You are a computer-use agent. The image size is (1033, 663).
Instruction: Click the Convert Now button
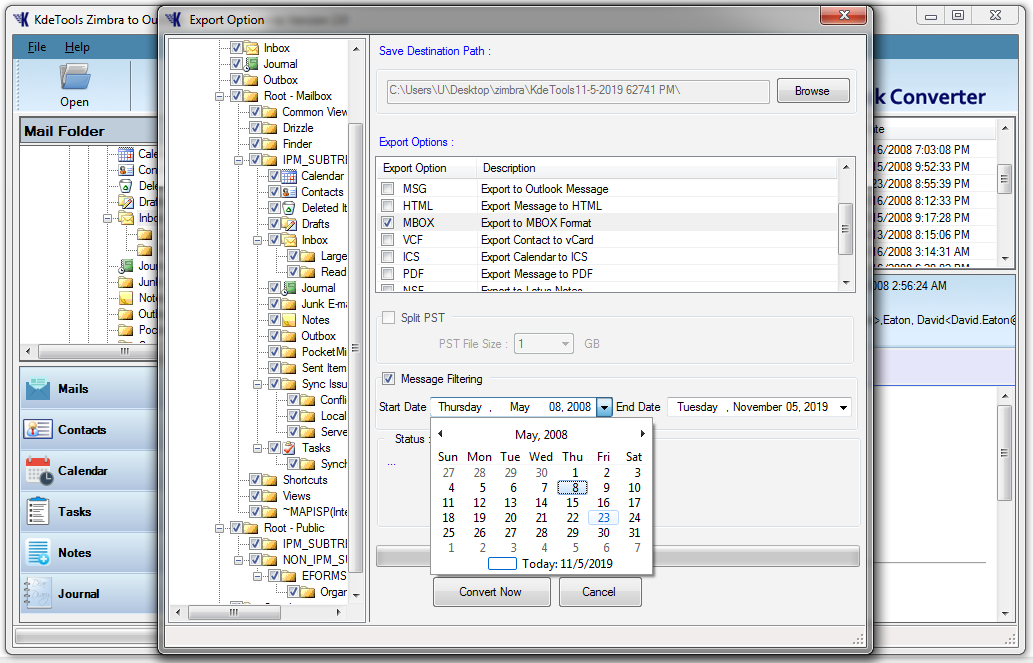pyautogui.click(x=491, y=592)
